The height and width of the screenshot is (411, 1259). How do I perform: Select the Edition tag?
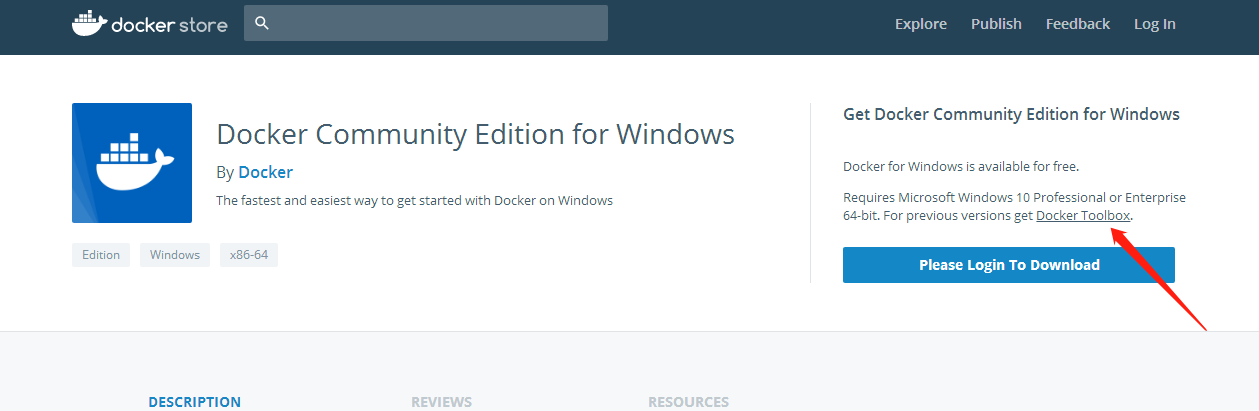click(101, 255)
